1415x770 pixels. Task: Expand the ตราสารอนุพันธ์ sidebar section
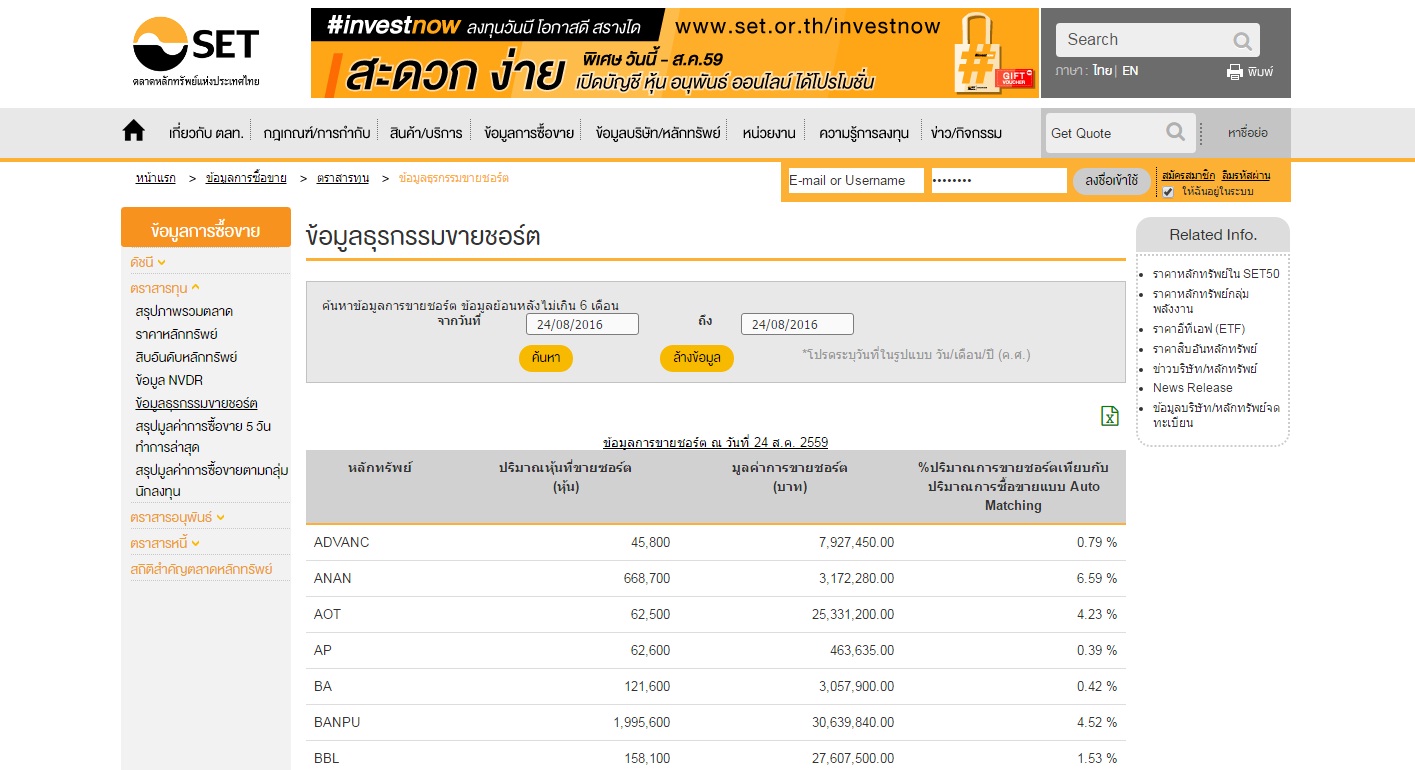point(178,517)
